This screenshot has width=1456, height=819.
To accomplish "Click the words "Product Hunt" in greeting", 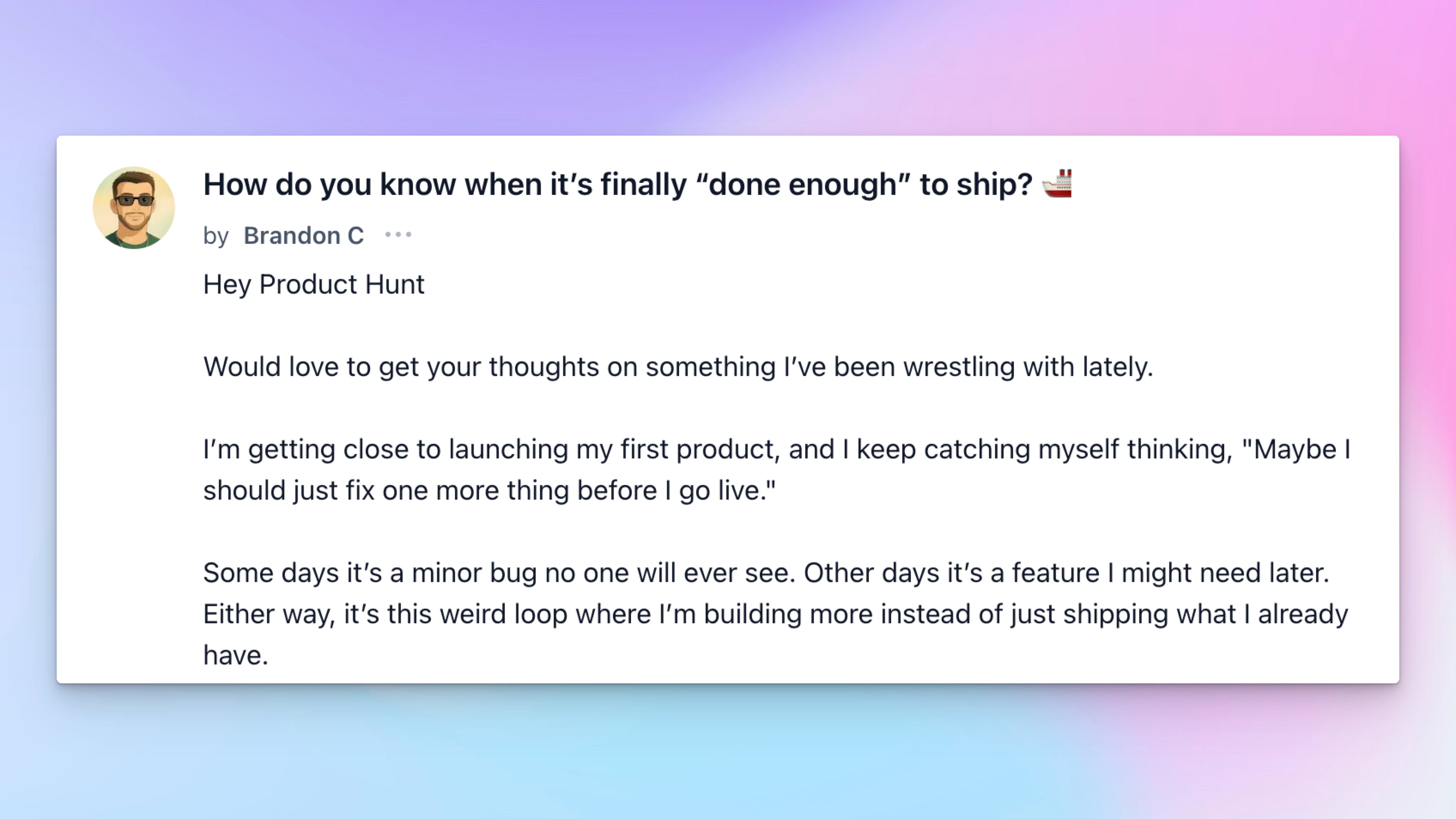I will click(341, 284).
